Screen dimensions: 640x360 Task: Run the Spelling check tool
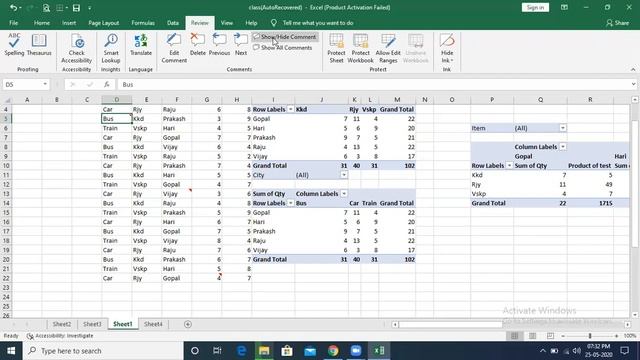(x=14, y=44)
